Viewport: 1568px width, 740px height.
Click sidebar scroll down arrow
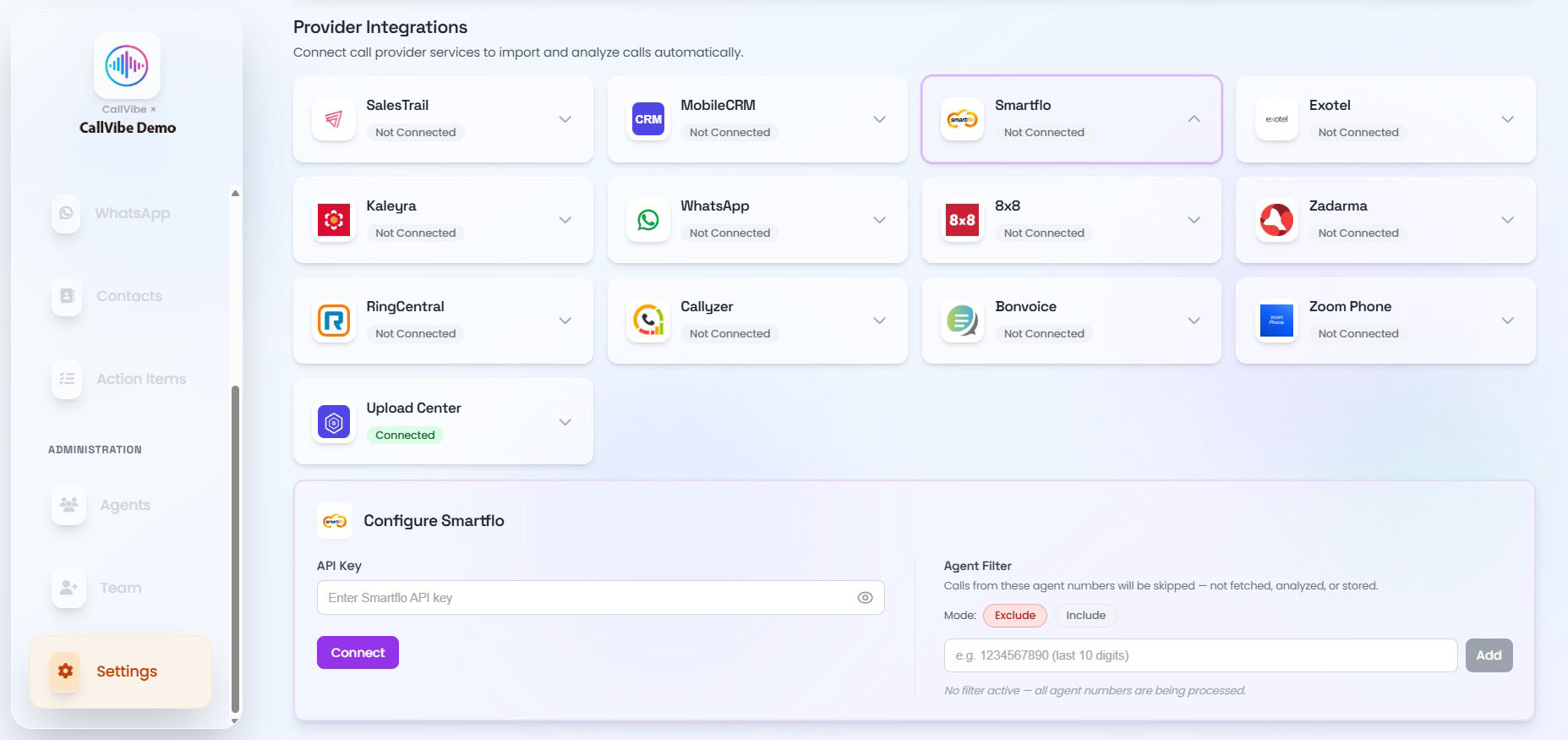tap(235, 721)
